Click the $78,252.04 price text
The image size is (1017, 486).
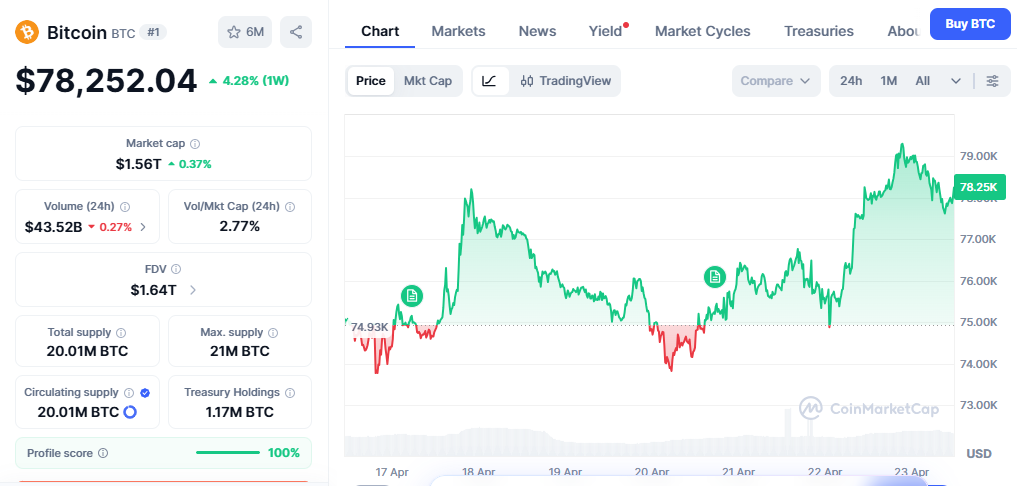[106, 81]
